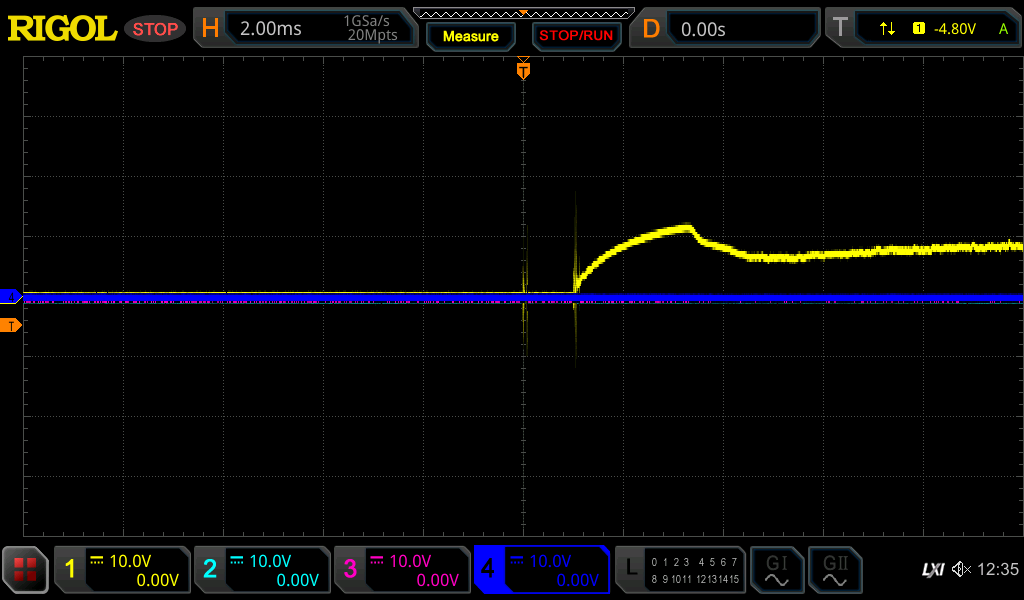This screenshot has height=600, width=1024.
Task: Toggle channel 1 yellow 10.0V label
Action: click(x=123, y=570)
